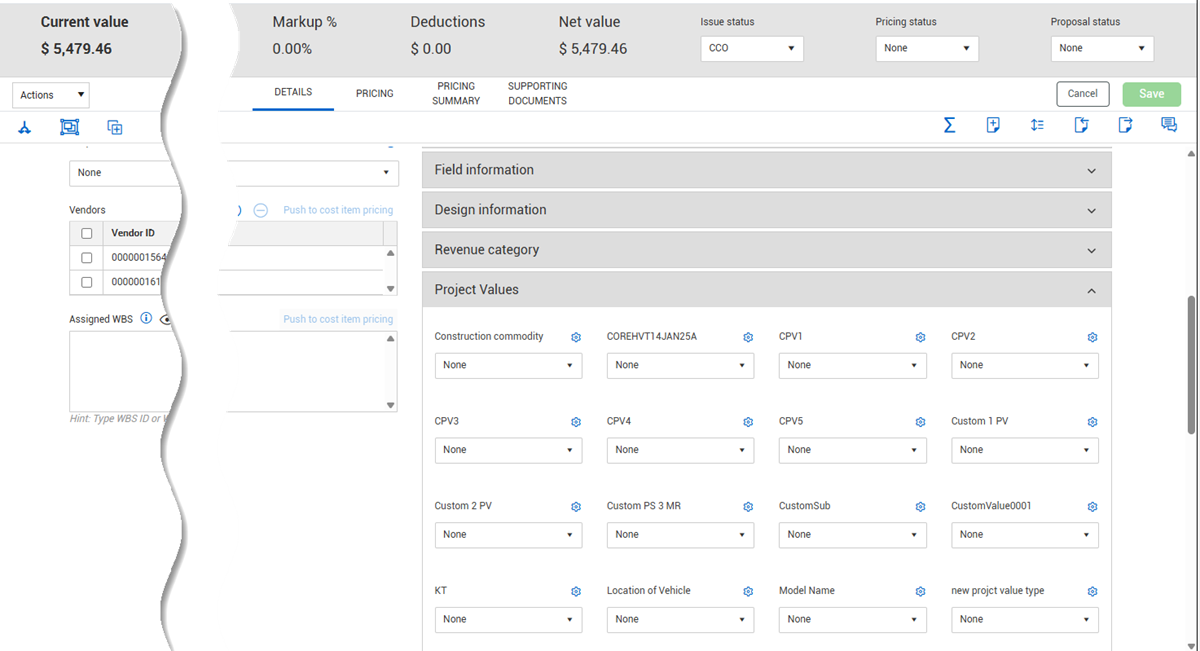
Task: Click the Sigma summation icon
Action: (949, 125)
